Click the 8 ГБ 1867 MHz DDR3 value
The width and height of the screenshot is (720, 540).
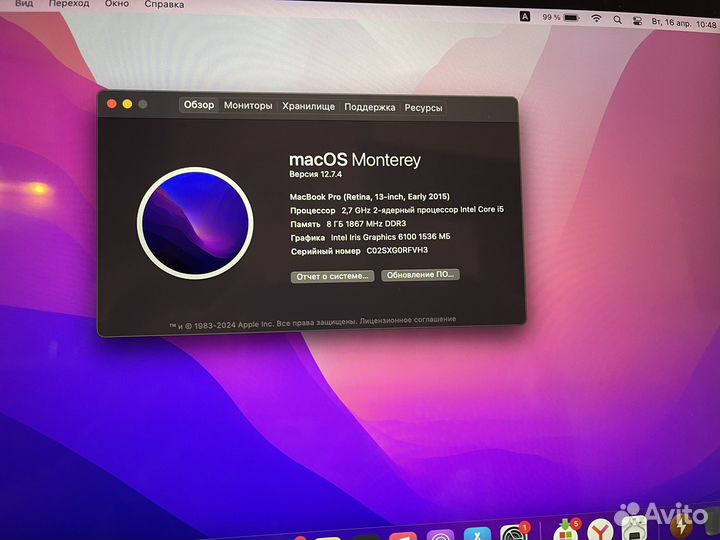click(x=366, y=224)
